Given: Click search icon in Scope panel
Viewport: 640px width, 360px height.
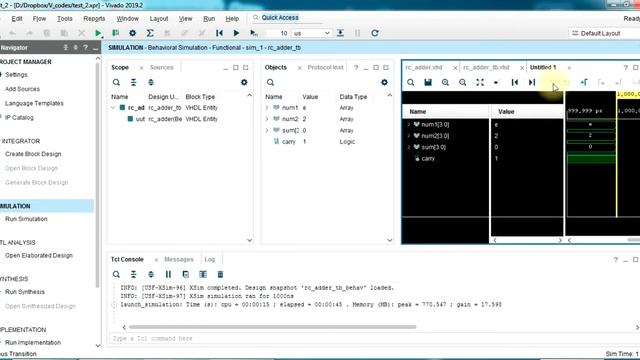Looking at the screenshot, I should click(x=116, y=82).
